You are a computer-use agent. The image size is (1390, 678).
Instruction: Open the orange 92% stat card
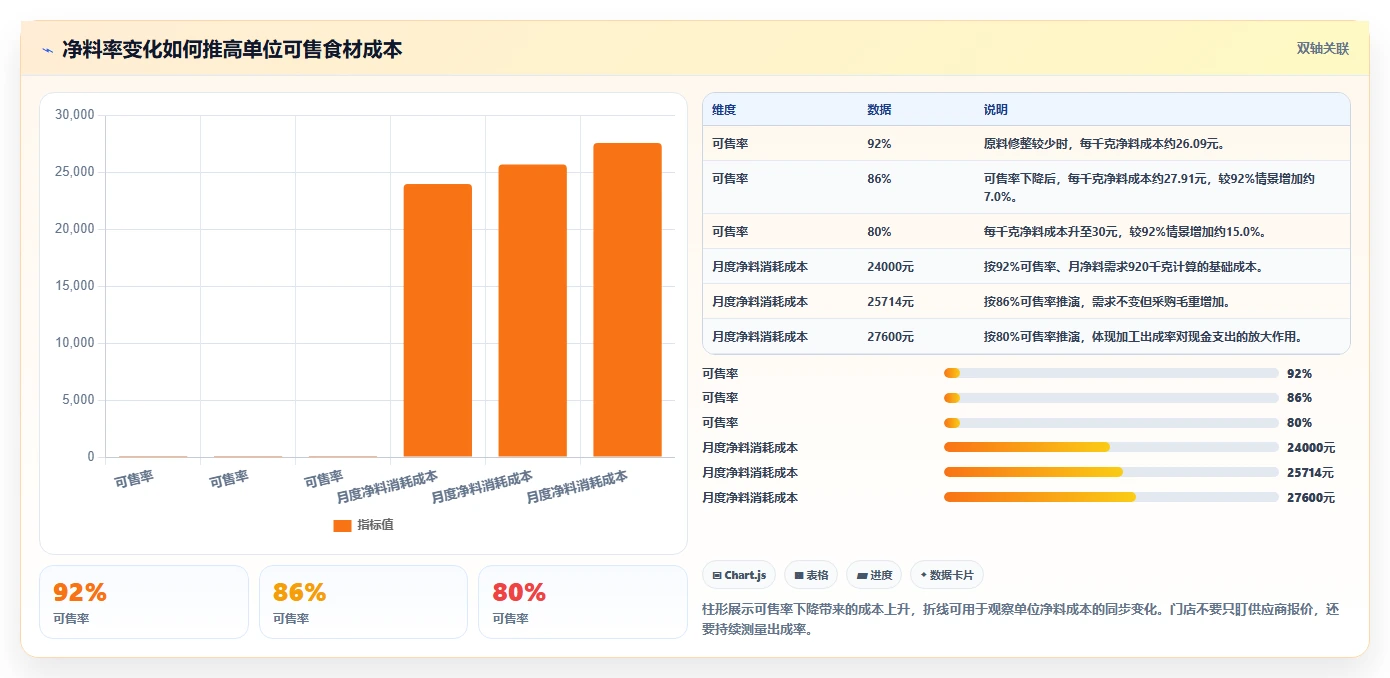(x=144, y=602)
